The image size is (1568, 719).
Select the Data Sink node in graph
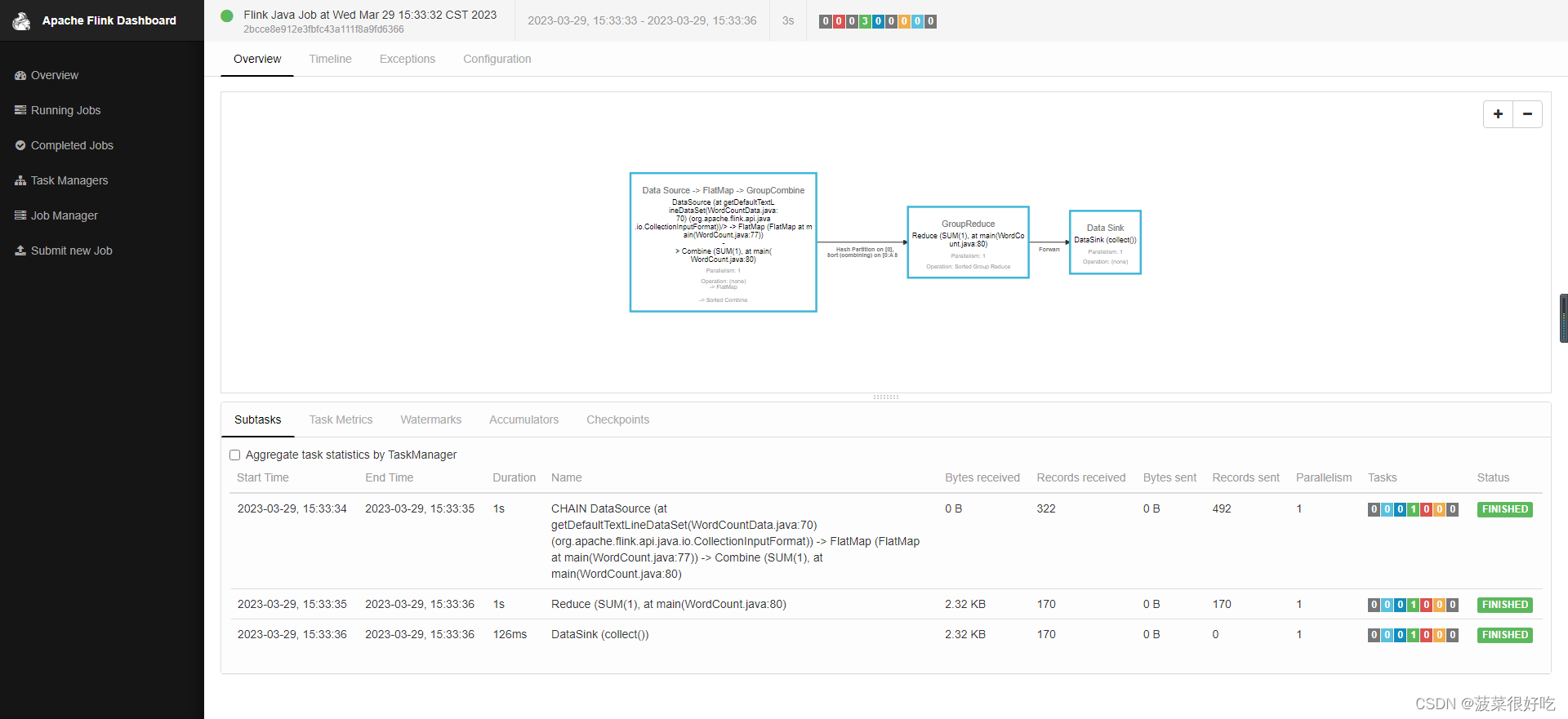tap(1106, 242)
